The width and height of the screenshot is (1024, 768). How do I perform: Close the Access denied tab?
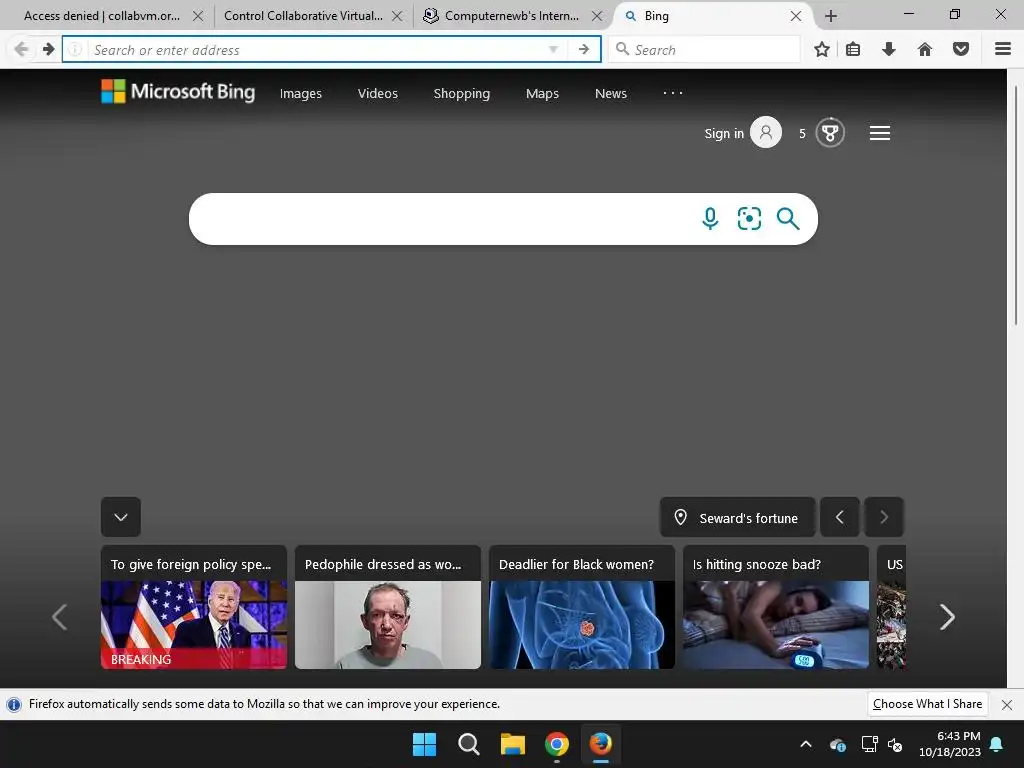tap(198, 16)
